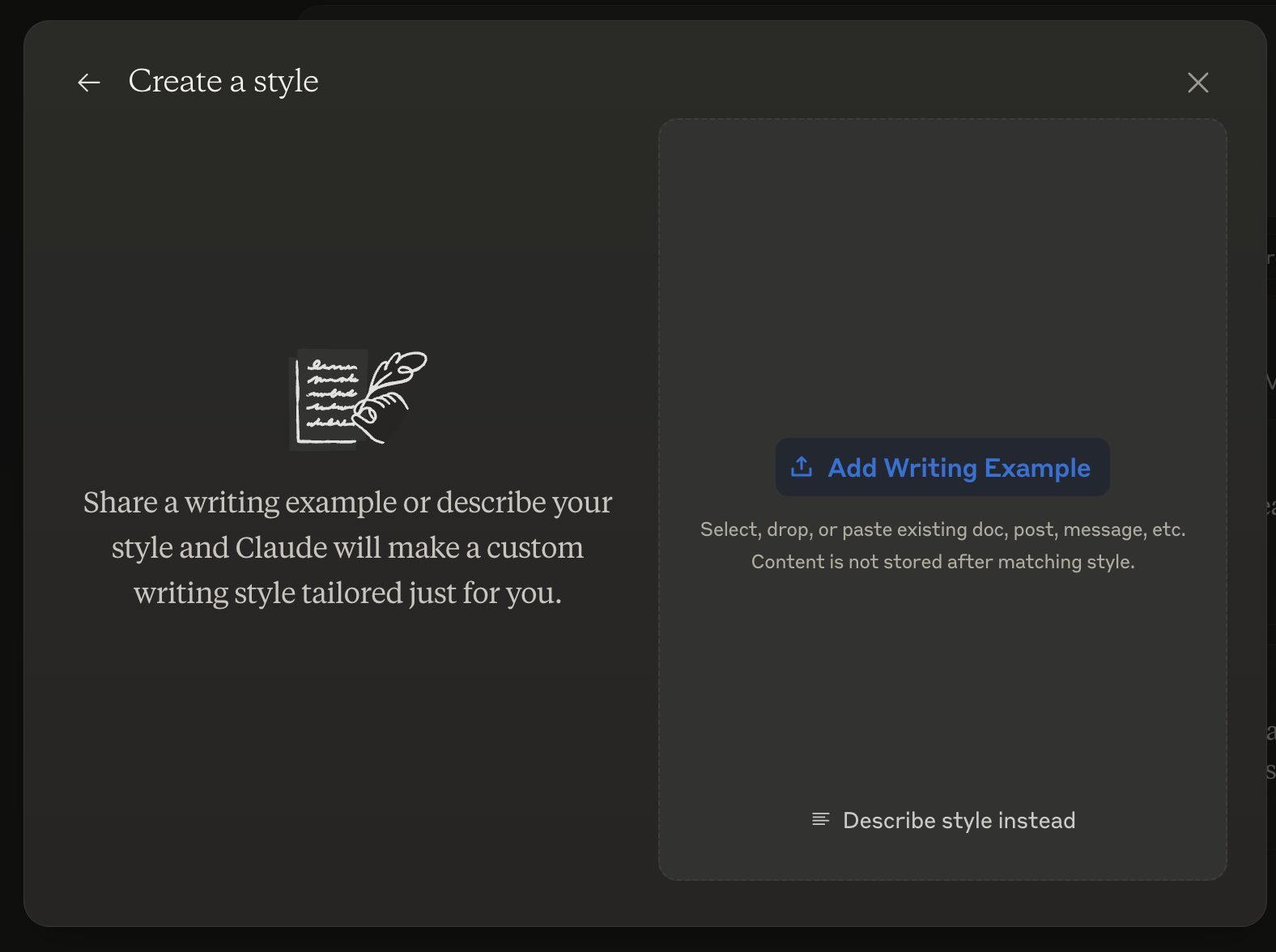Click the 'Select, drop, or paste' helper text
Screen dimensions: 1276x952
pyautogui.click(x=942, y=529)
